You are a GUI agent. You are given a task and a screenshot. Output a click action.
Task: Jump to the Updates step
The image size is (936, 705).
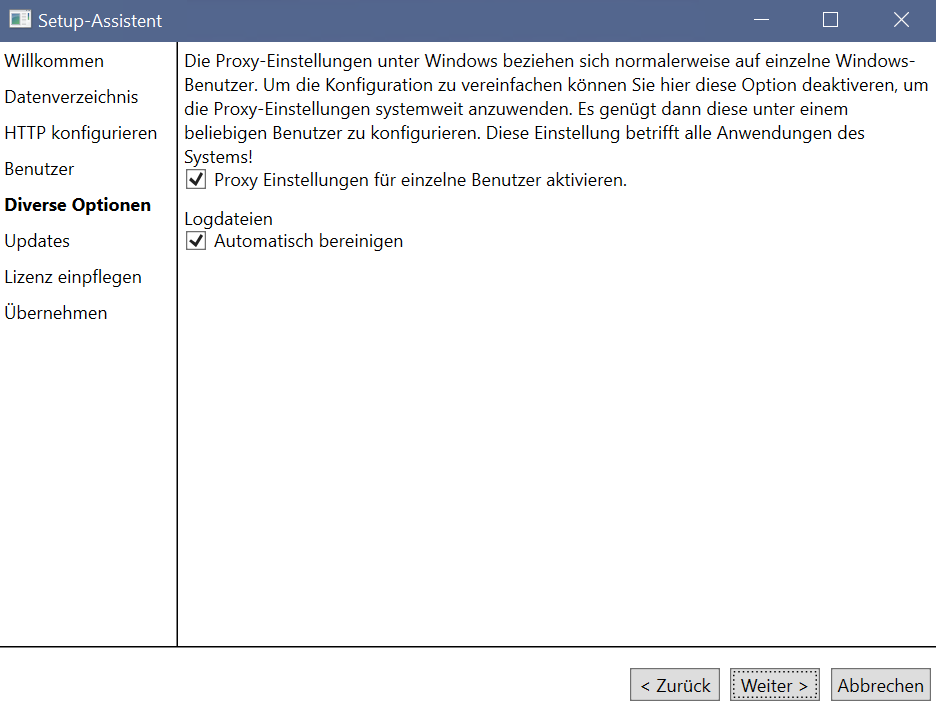(x=37, y=241)
